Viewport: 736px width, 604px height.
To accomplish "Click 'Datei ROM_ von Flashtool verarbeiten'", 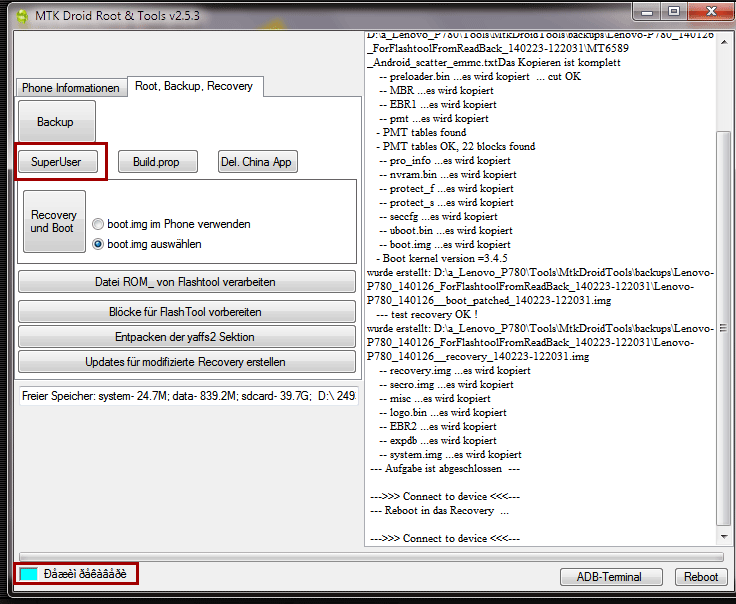I will [186, 282].
